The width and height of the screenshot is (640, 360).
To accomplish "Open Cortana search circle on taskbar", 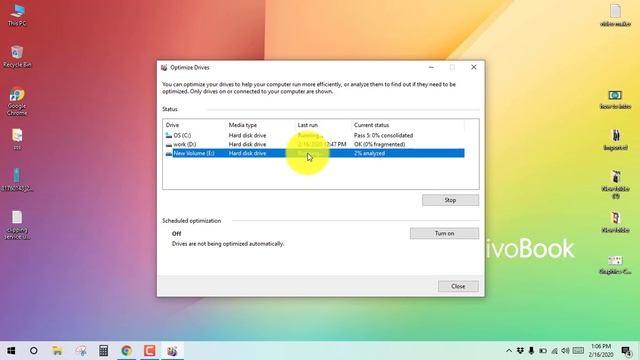I will [34, 351].
